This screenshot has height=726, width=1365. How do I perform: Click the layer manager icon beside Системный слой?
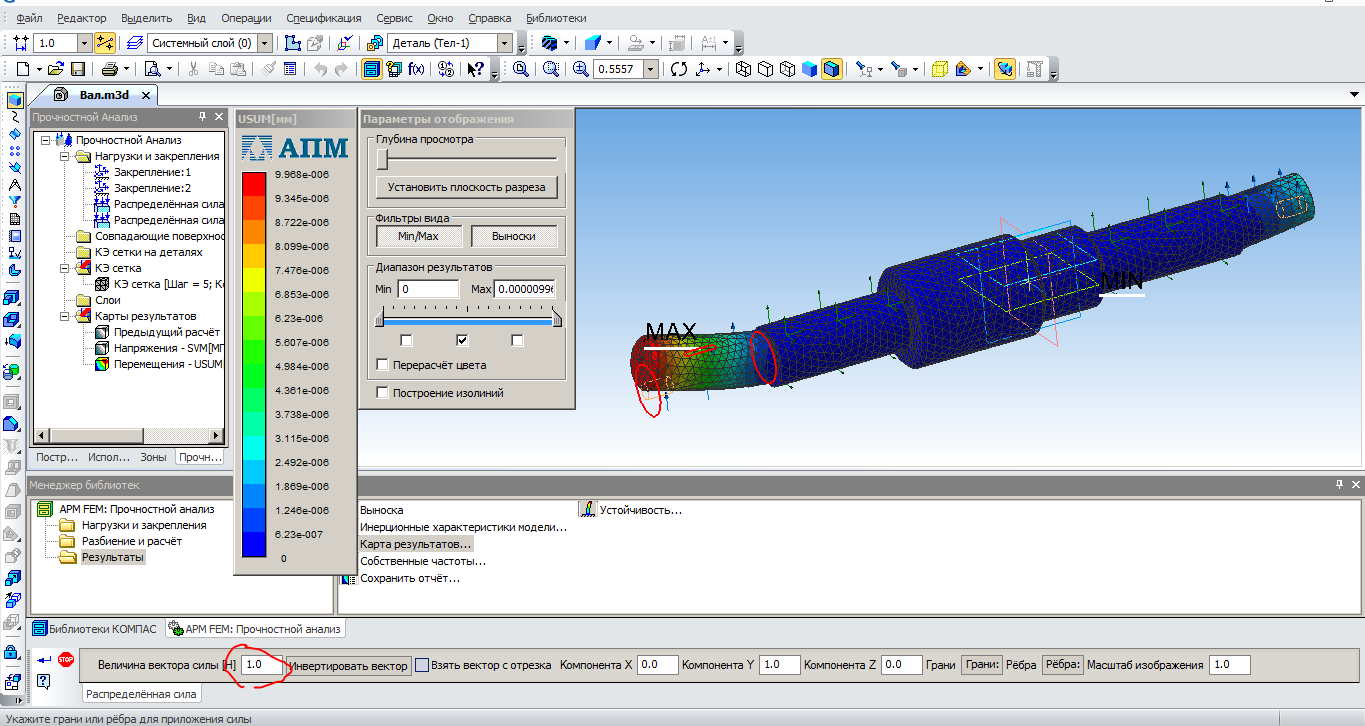click(x=135, y=43)
